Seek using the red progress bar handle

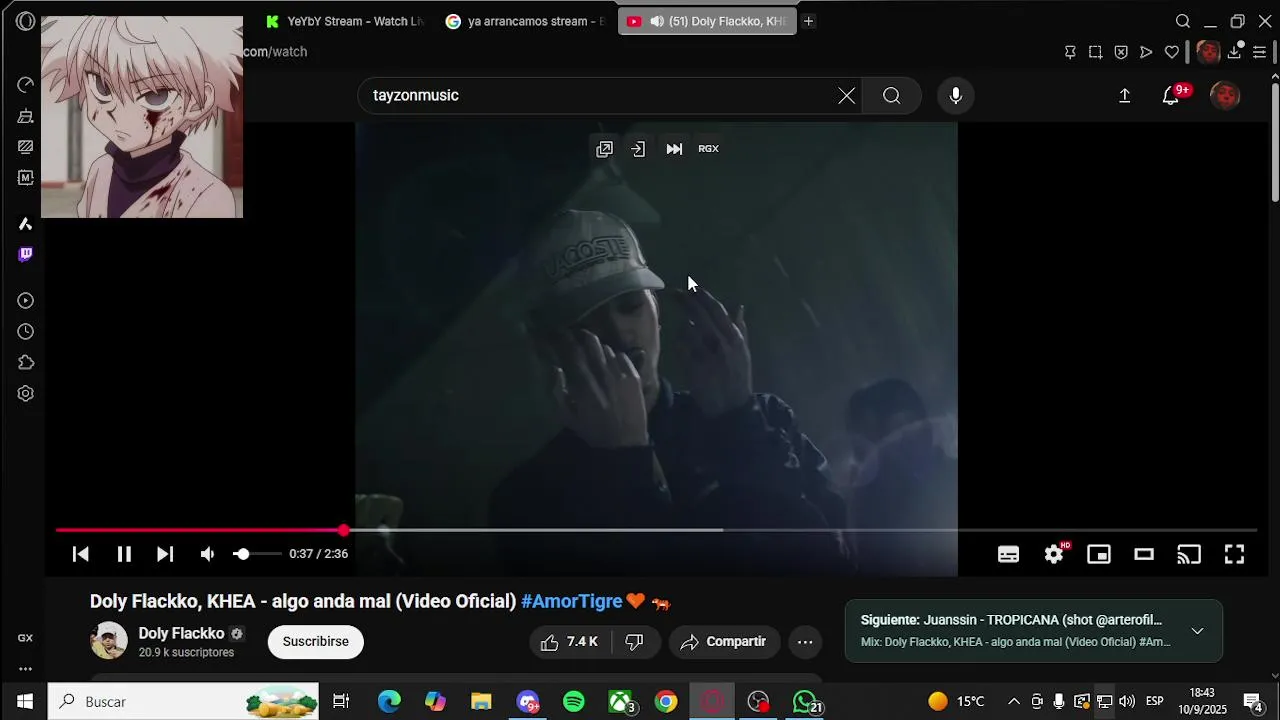click(x=344, y=530)
